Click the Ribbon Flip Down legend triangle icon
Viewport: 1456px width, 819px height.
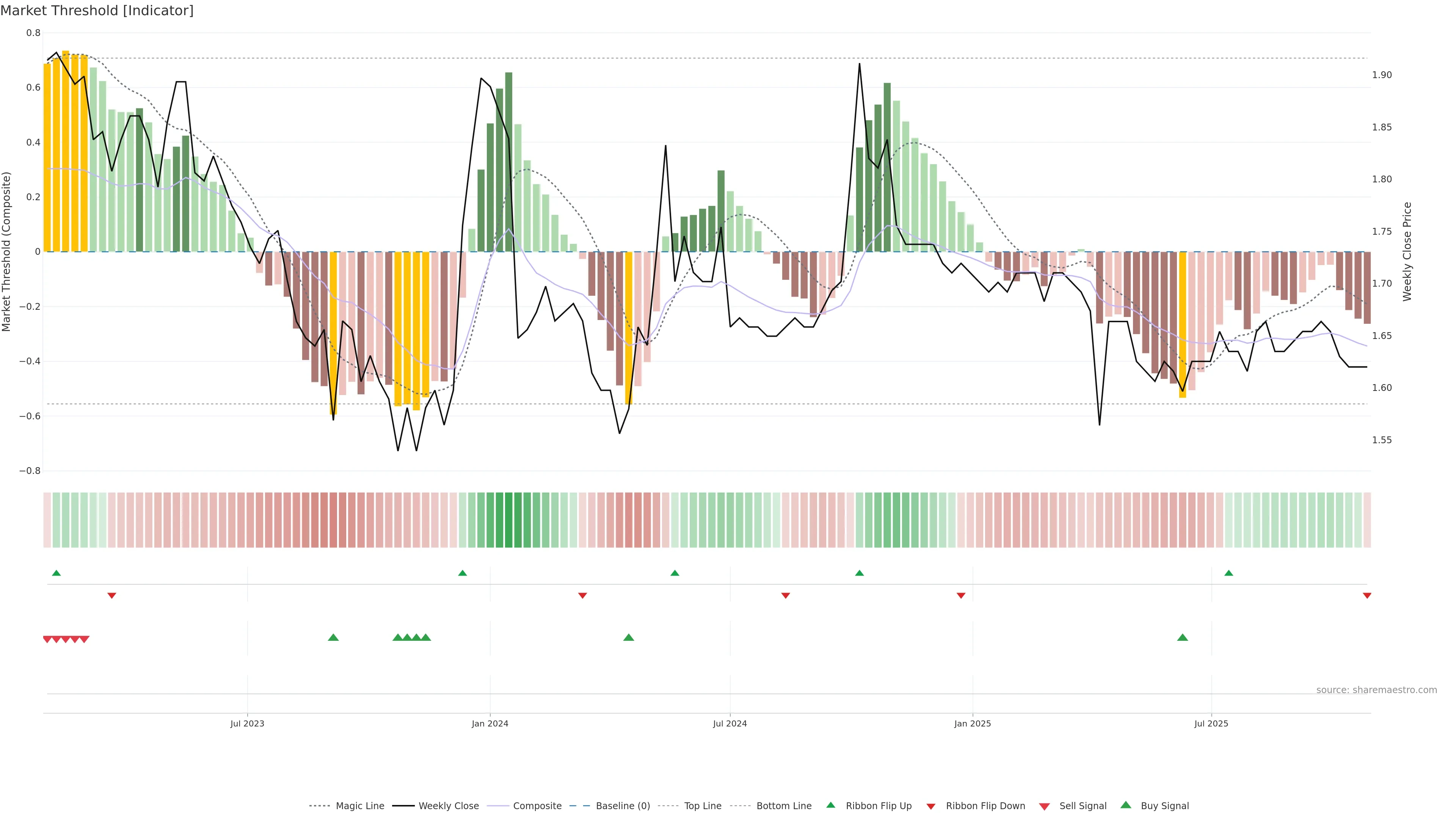(x=931, y=806)
